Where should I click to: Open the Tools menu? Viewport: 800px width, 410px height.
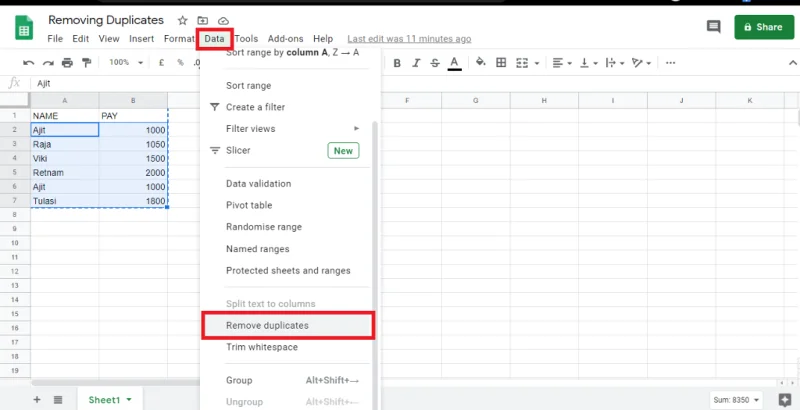click(x=246, y=39)
